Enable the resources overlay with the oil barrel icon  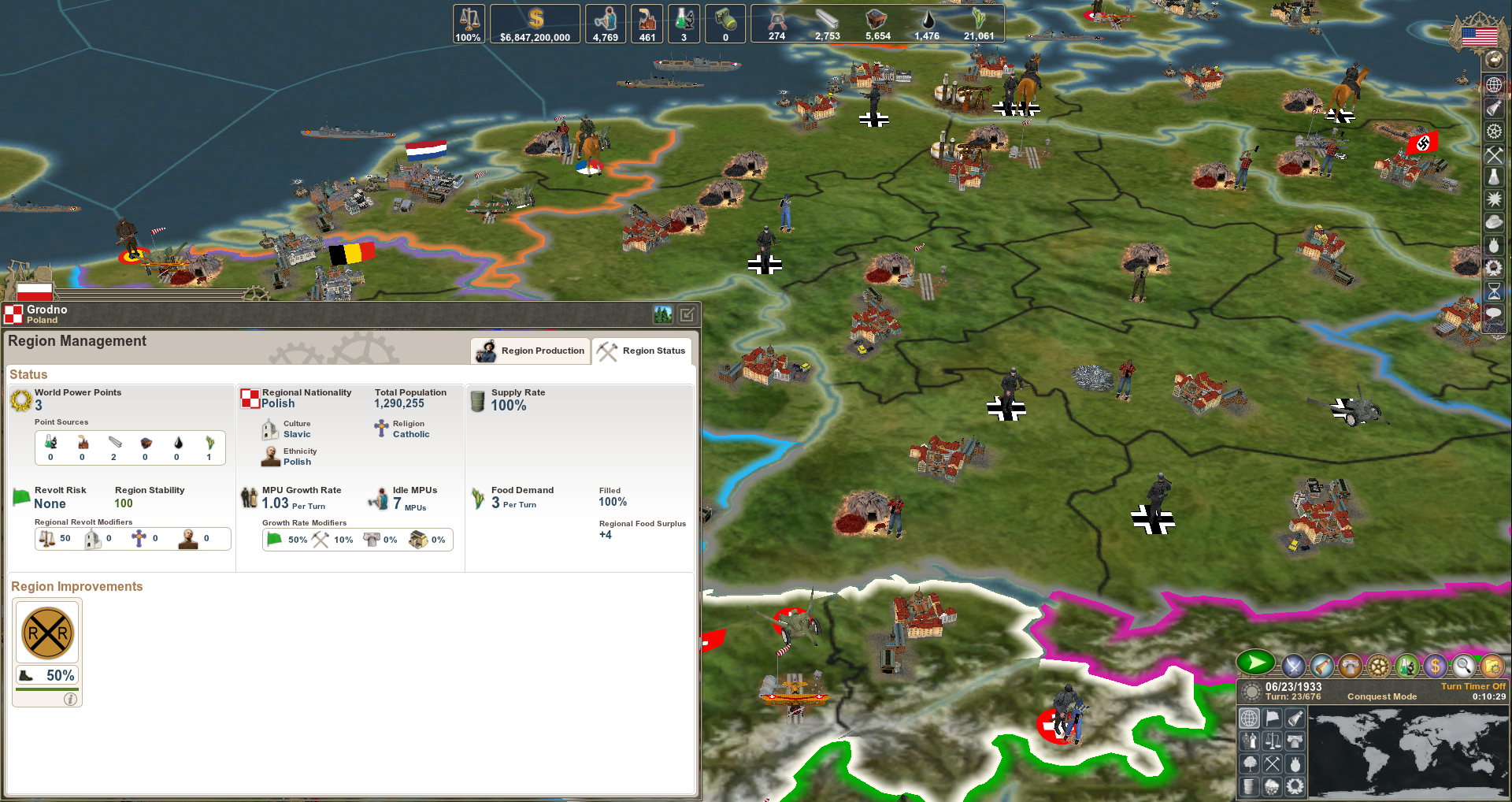1250,788
